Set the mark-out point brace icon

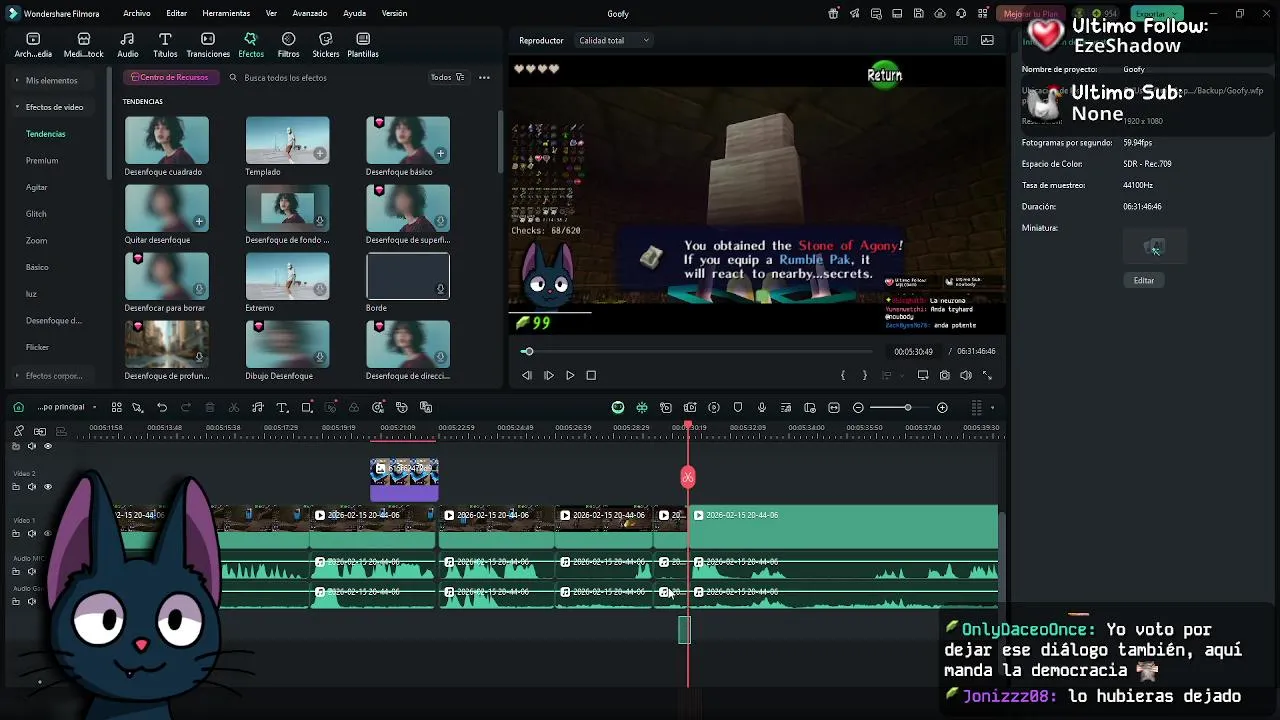point(864,375)
